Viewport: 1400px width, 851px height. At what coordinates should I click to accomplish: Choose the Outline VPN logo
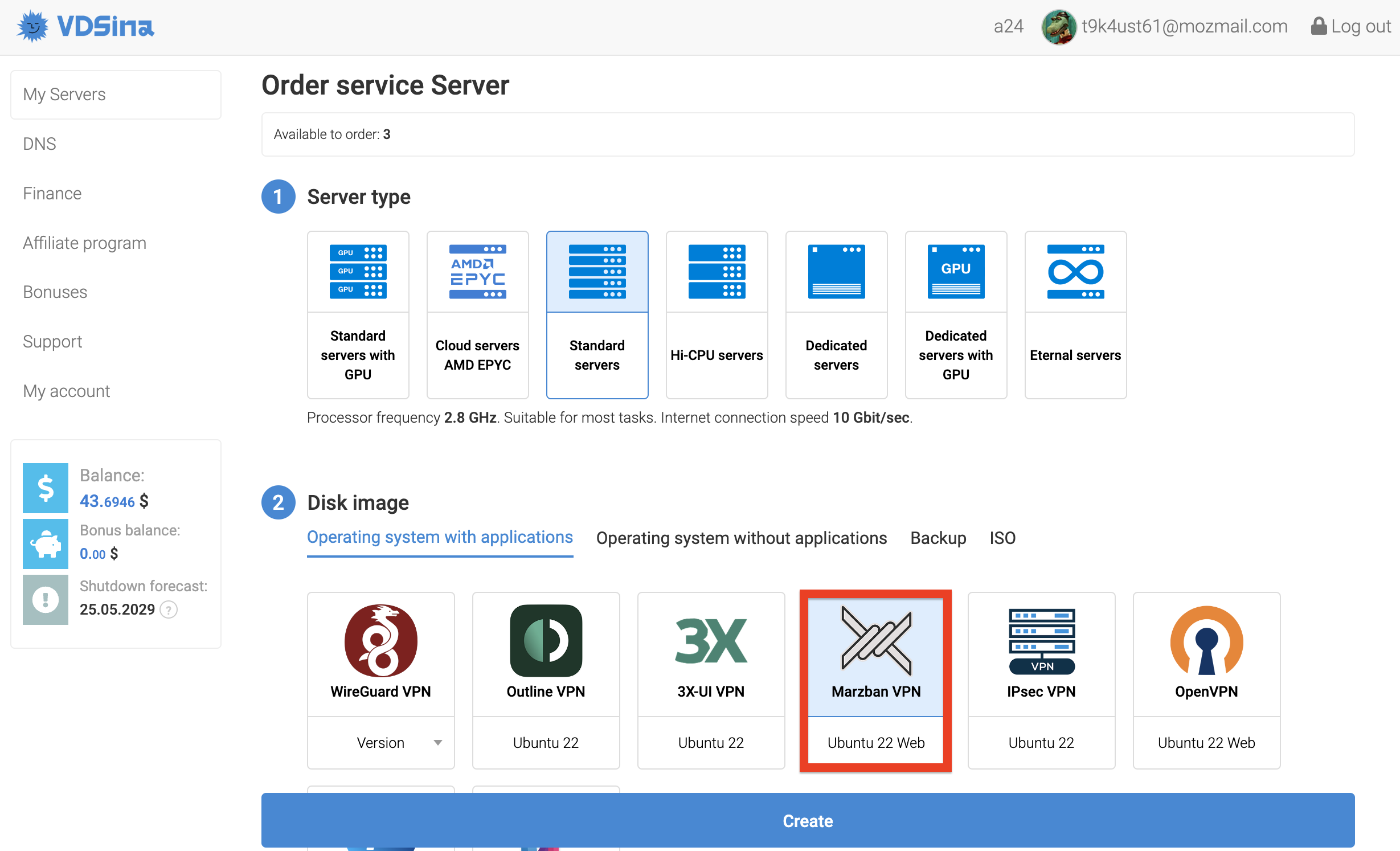[x=546, y=640]
